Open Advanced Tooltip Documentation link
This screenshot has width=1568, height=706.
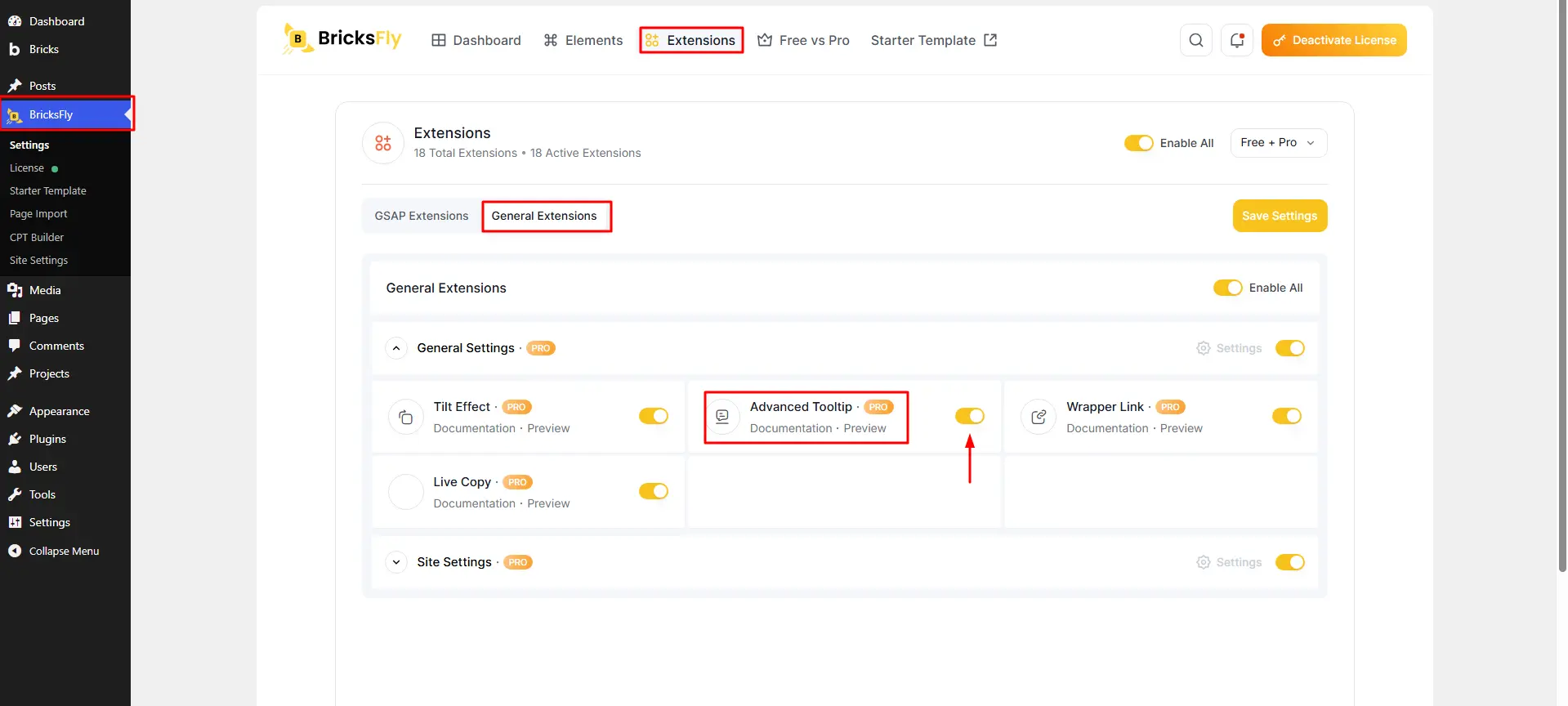[791, 428]
